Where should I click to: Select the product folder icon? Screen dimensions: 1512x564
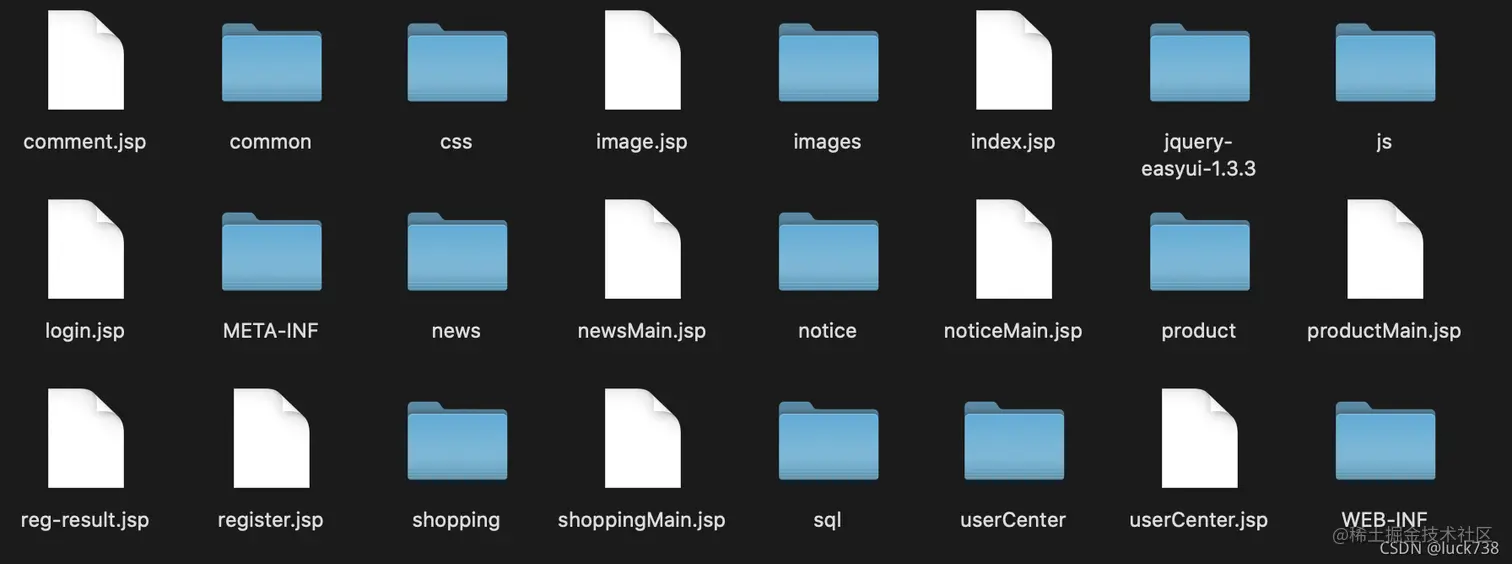[1199, 251]
